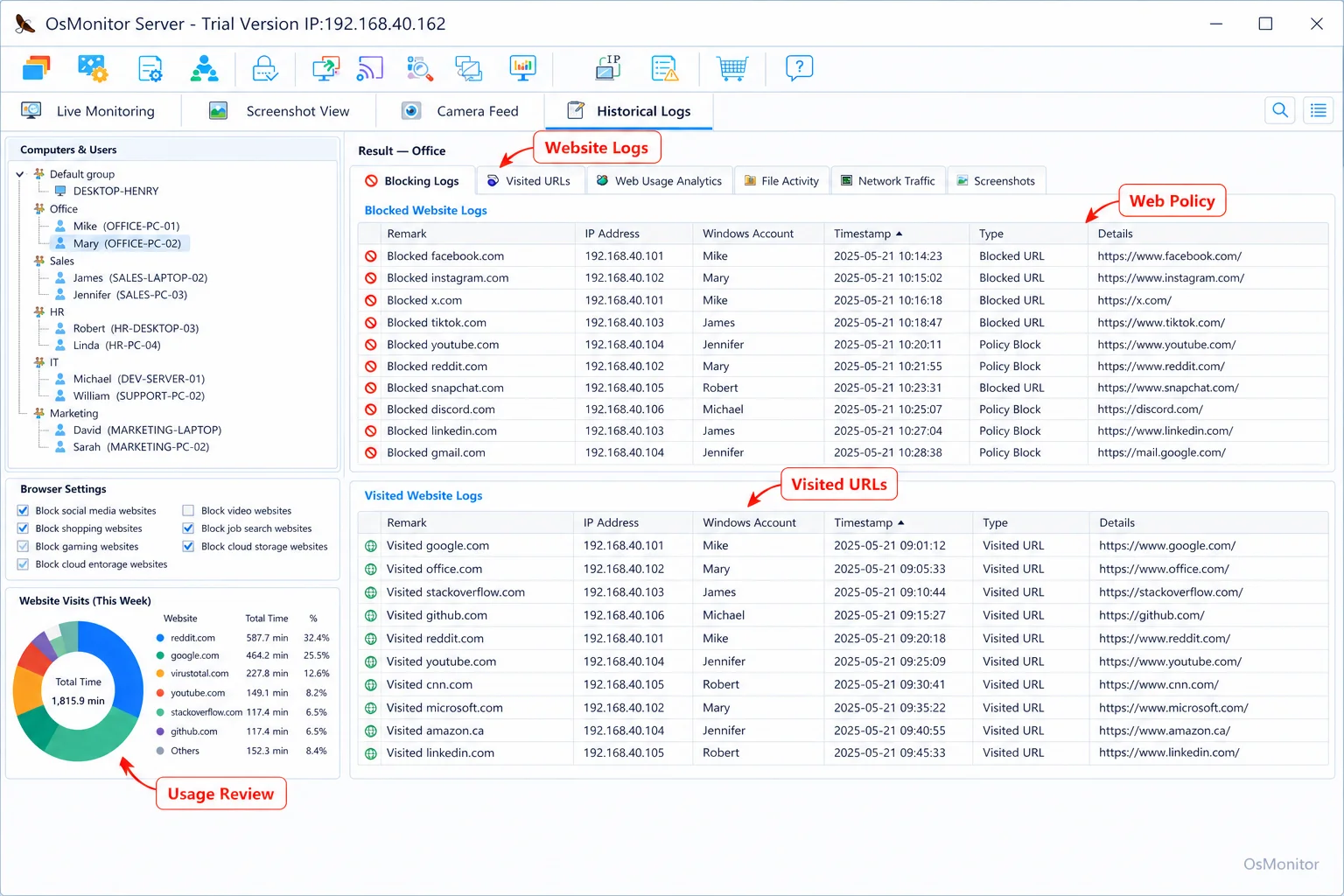Click the monitor icon next to DESKTOP-HENRY
The height and width of the screenshot is (896, 1344).
pyautogui.click(x=60, y=191)
